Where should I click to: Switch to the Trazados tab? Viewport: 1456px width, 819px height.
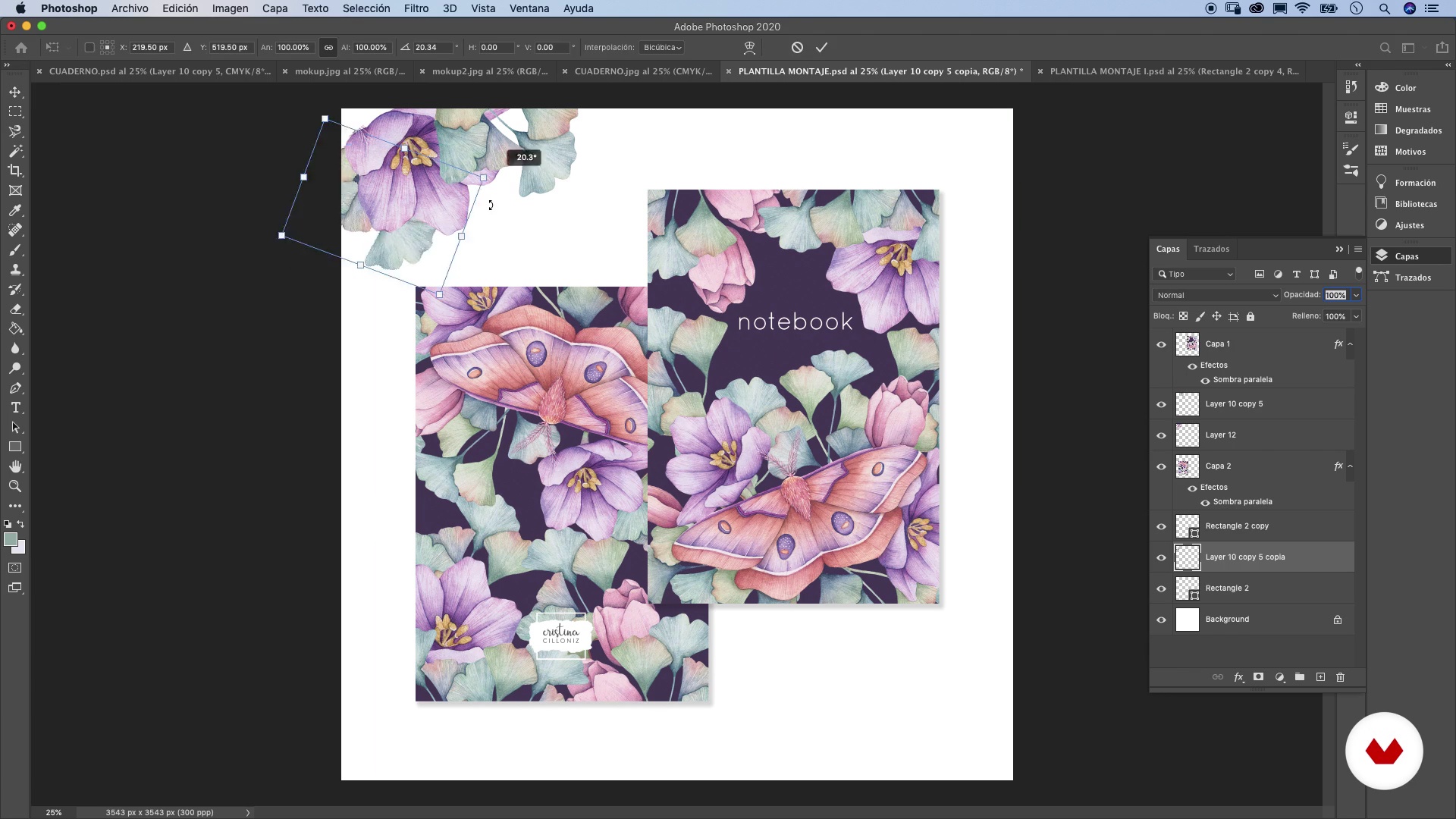pyautogui.click(x=1211, y=249)
